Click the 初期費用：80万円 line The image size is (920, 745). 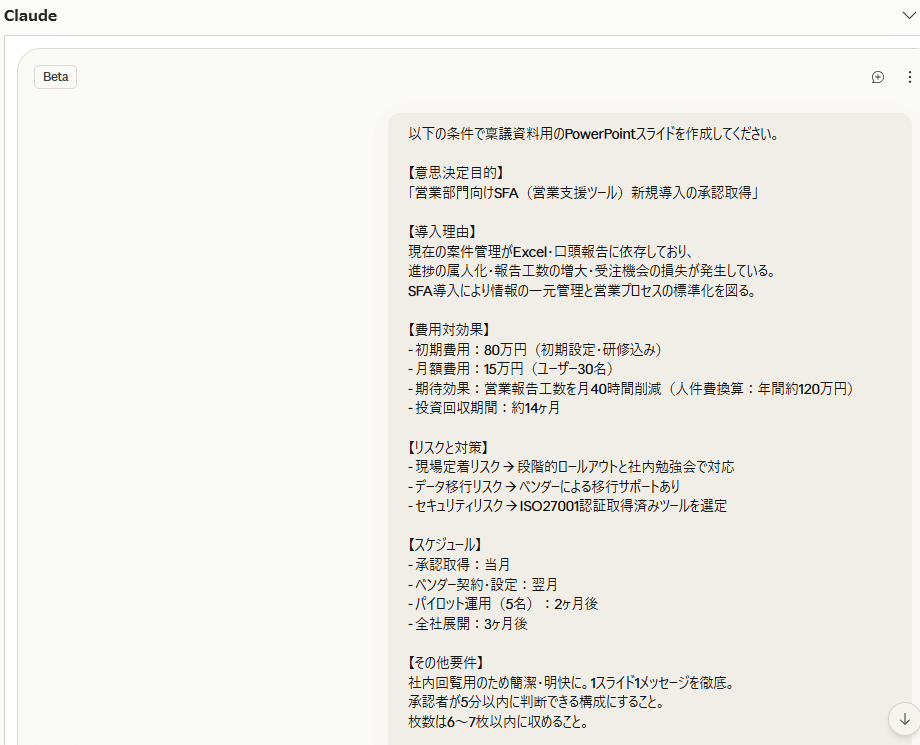(535, 349)
